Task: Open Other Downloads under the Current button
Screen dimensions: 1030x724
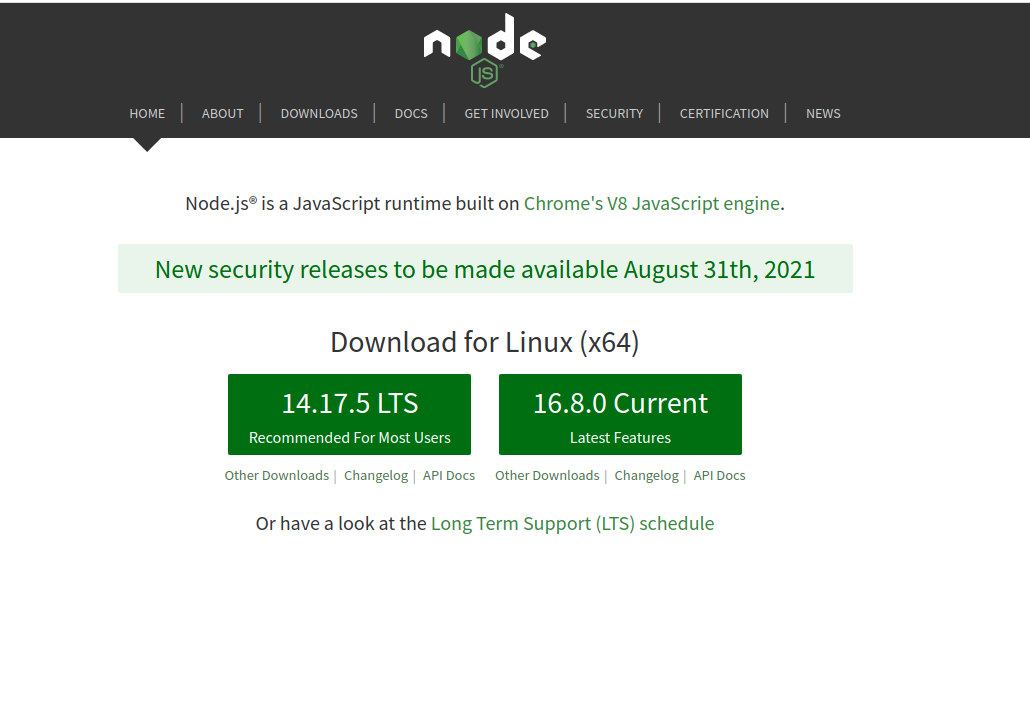Action: click(x=547, y=475)
